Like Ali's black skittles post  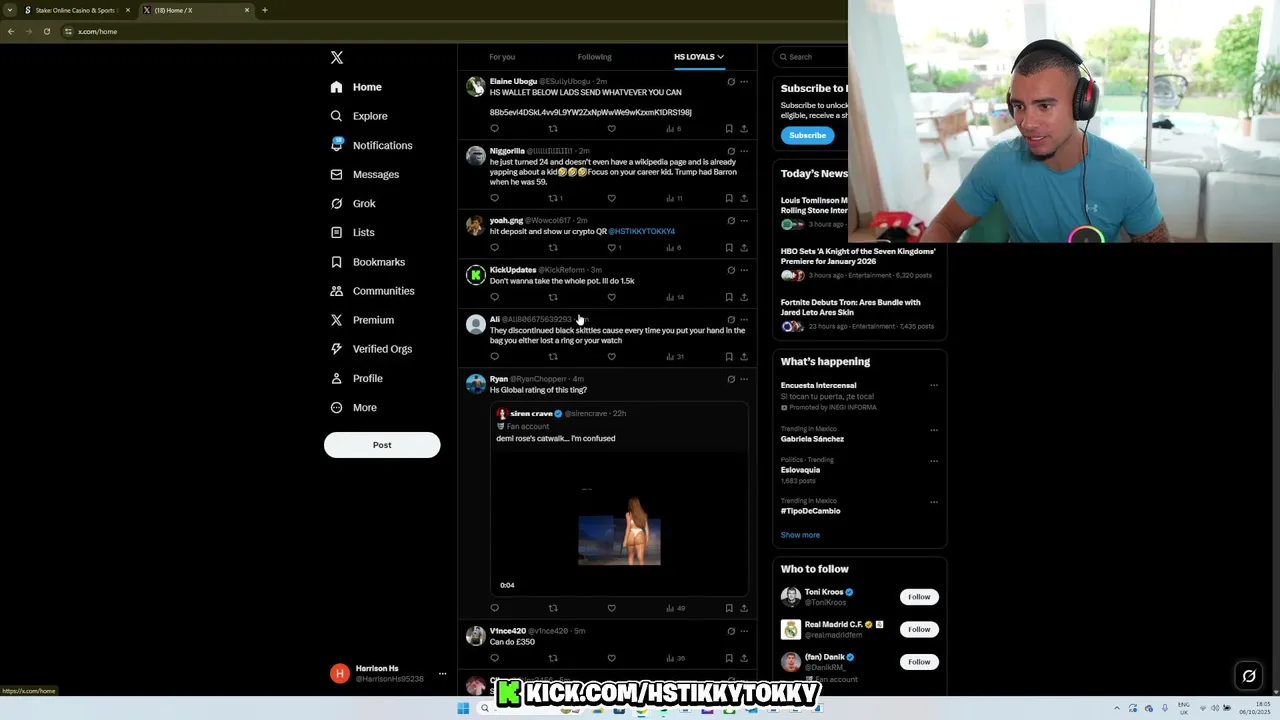pyautogui.click(x=611, y=356)
